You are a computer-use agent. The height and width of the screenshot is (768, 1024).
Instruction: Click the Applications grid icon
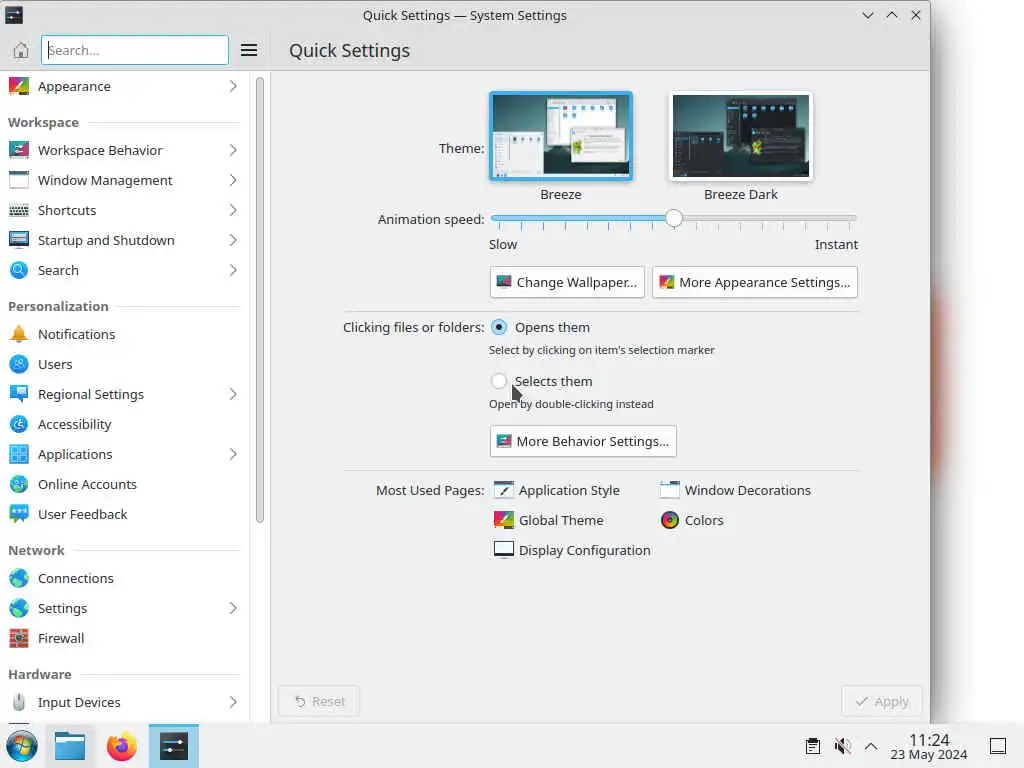point(19,455)
